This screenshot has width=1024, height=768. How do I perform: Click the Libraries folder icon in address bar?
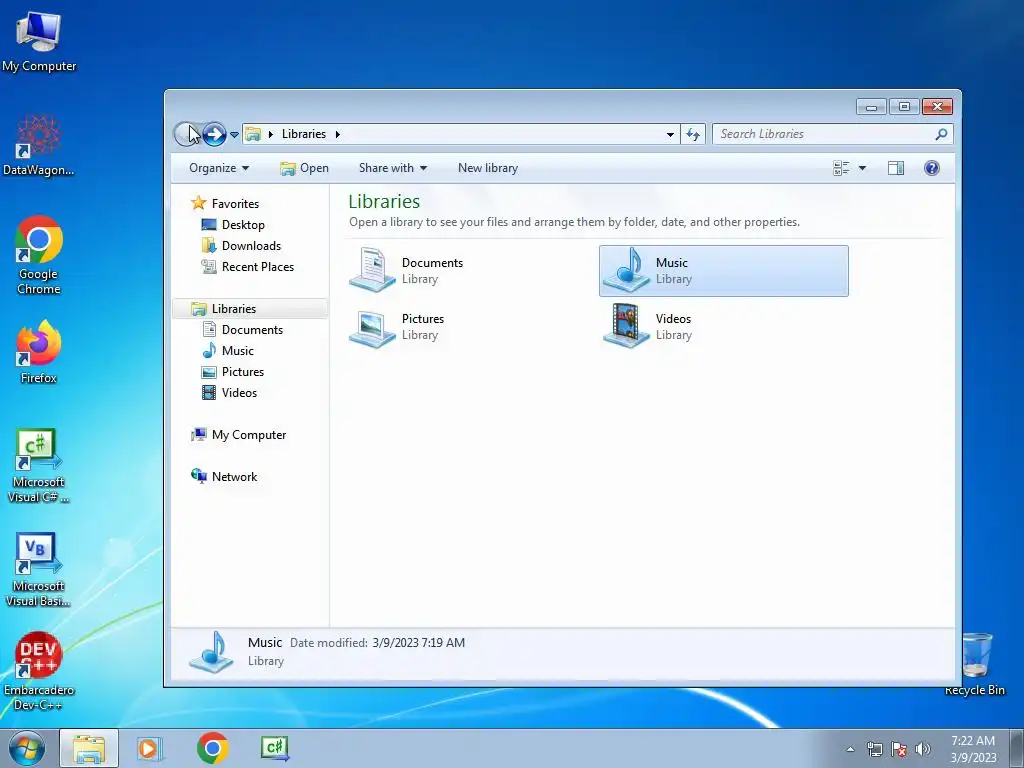[253, 134]
